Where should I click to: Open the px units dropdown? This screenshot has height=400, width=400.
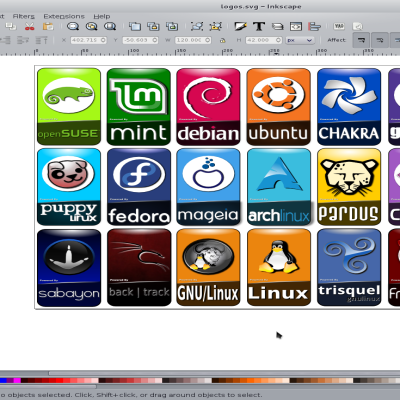pyautogui.click(x=300, y=40)
